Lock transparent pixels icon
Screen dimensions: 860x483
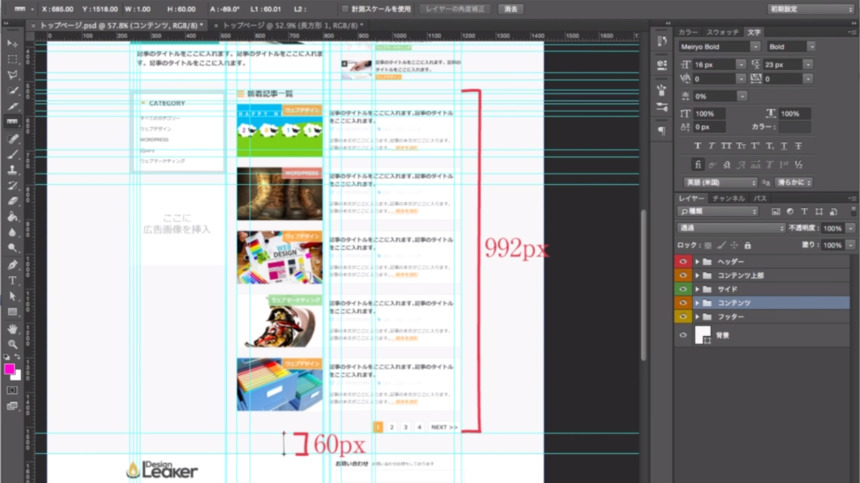[708, 246]
